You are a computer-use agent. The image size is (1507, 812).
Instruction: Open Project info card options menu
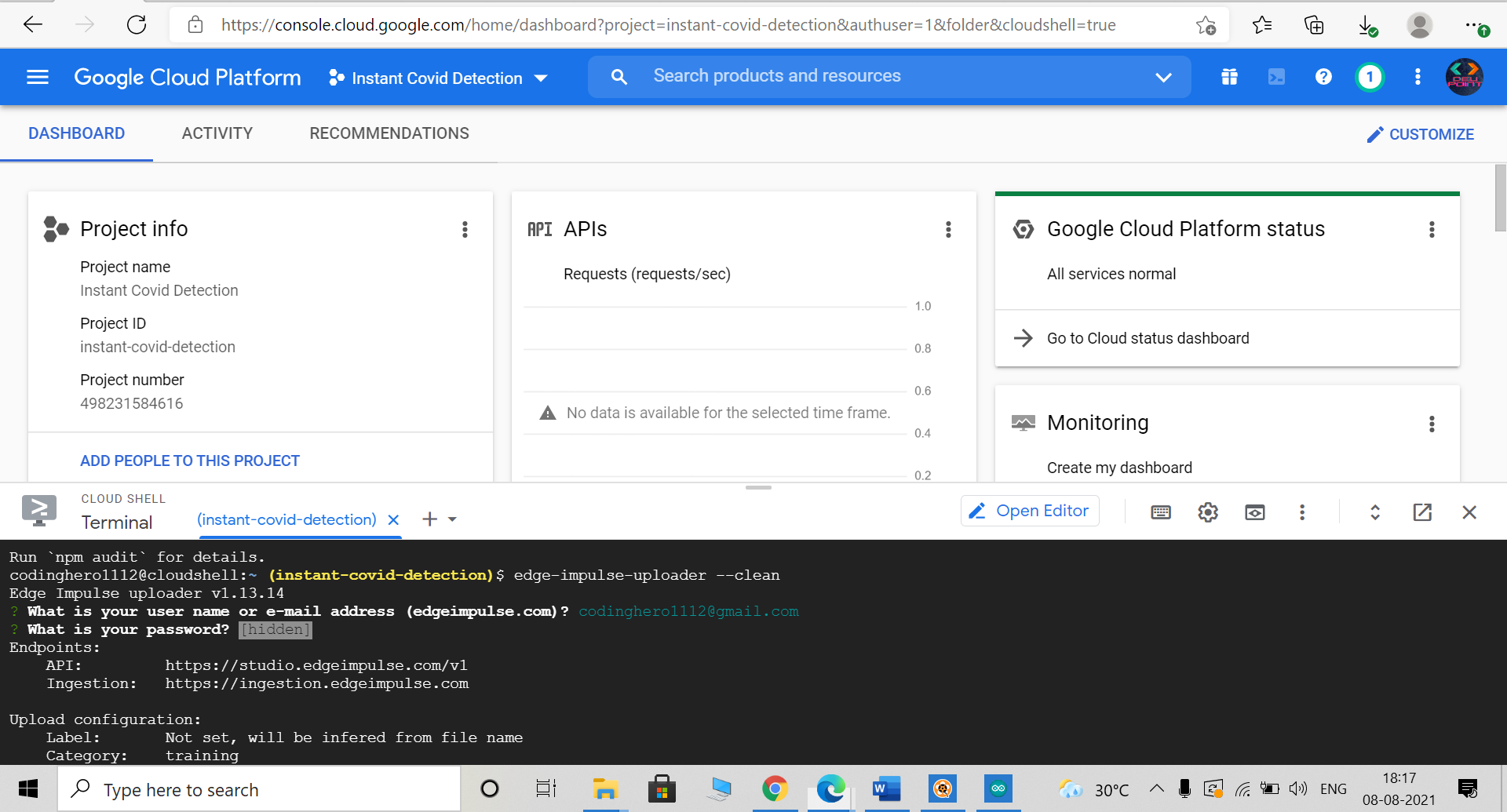click(x=465, y=229)
